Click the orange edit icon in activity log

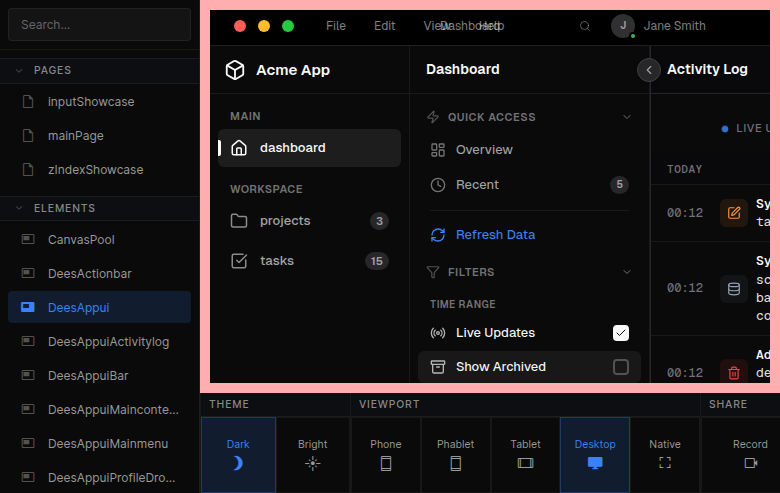point(734,213)
